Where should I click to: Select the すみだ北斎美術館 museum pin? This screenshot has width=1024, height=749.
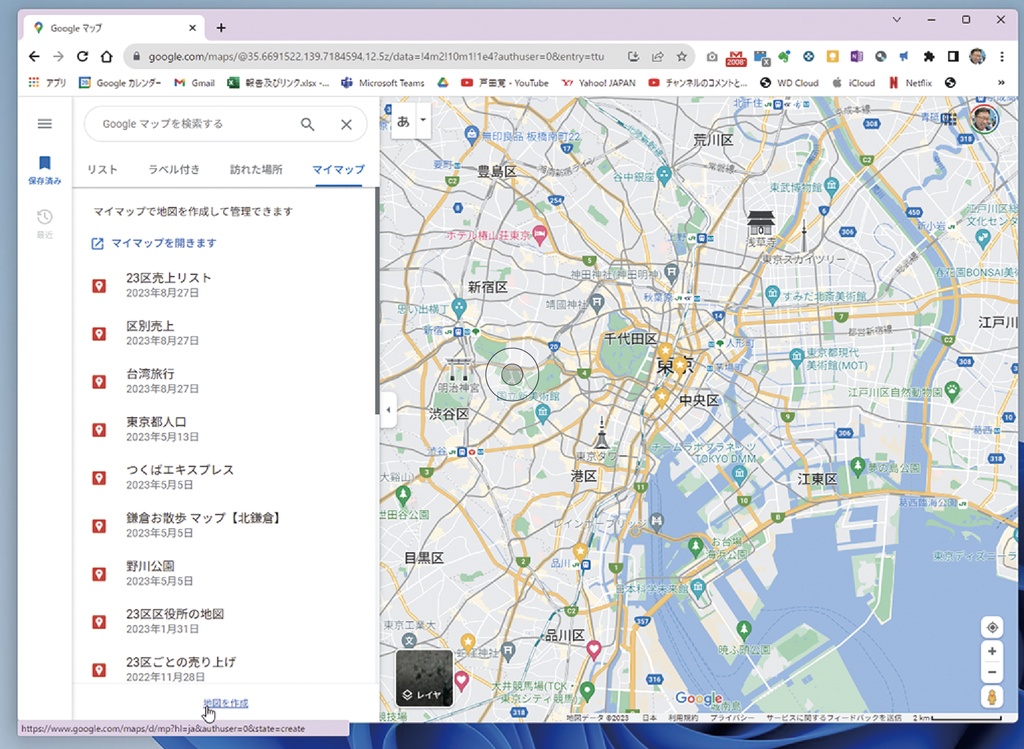tap(773, 293)
